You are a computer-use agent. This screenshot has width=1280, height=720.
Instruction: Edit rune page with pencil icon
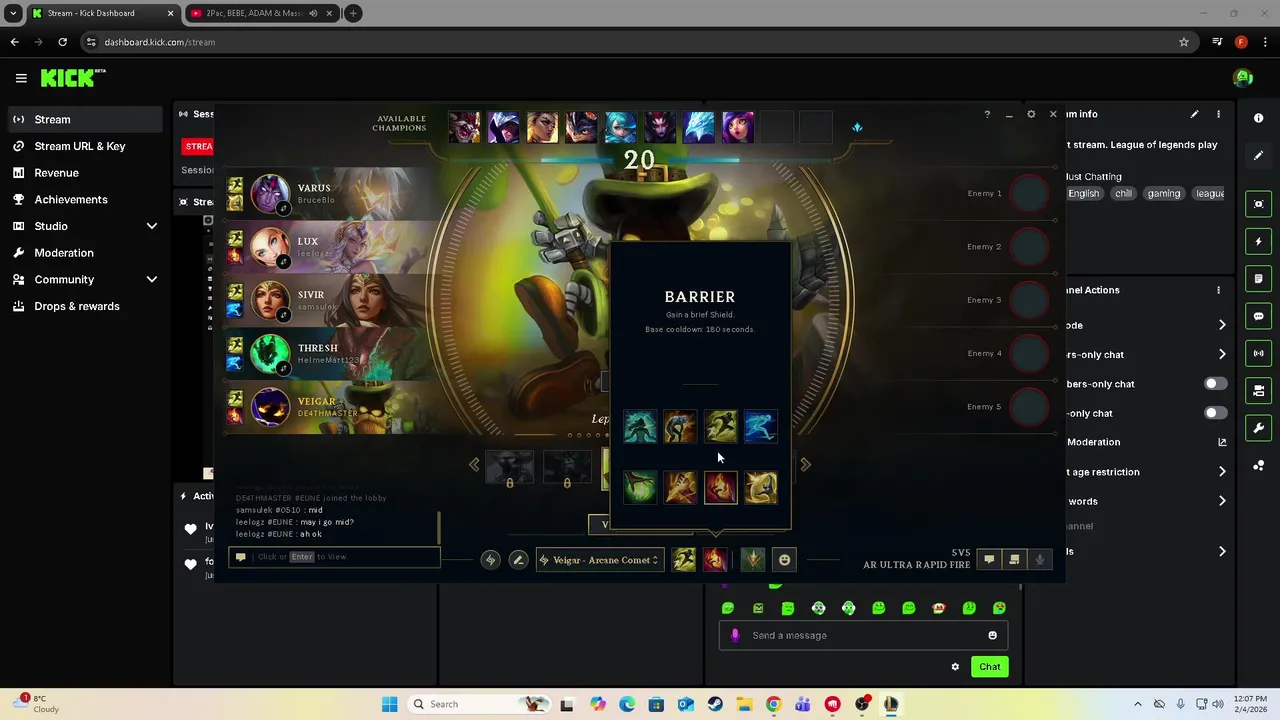[x=518, y=560]
